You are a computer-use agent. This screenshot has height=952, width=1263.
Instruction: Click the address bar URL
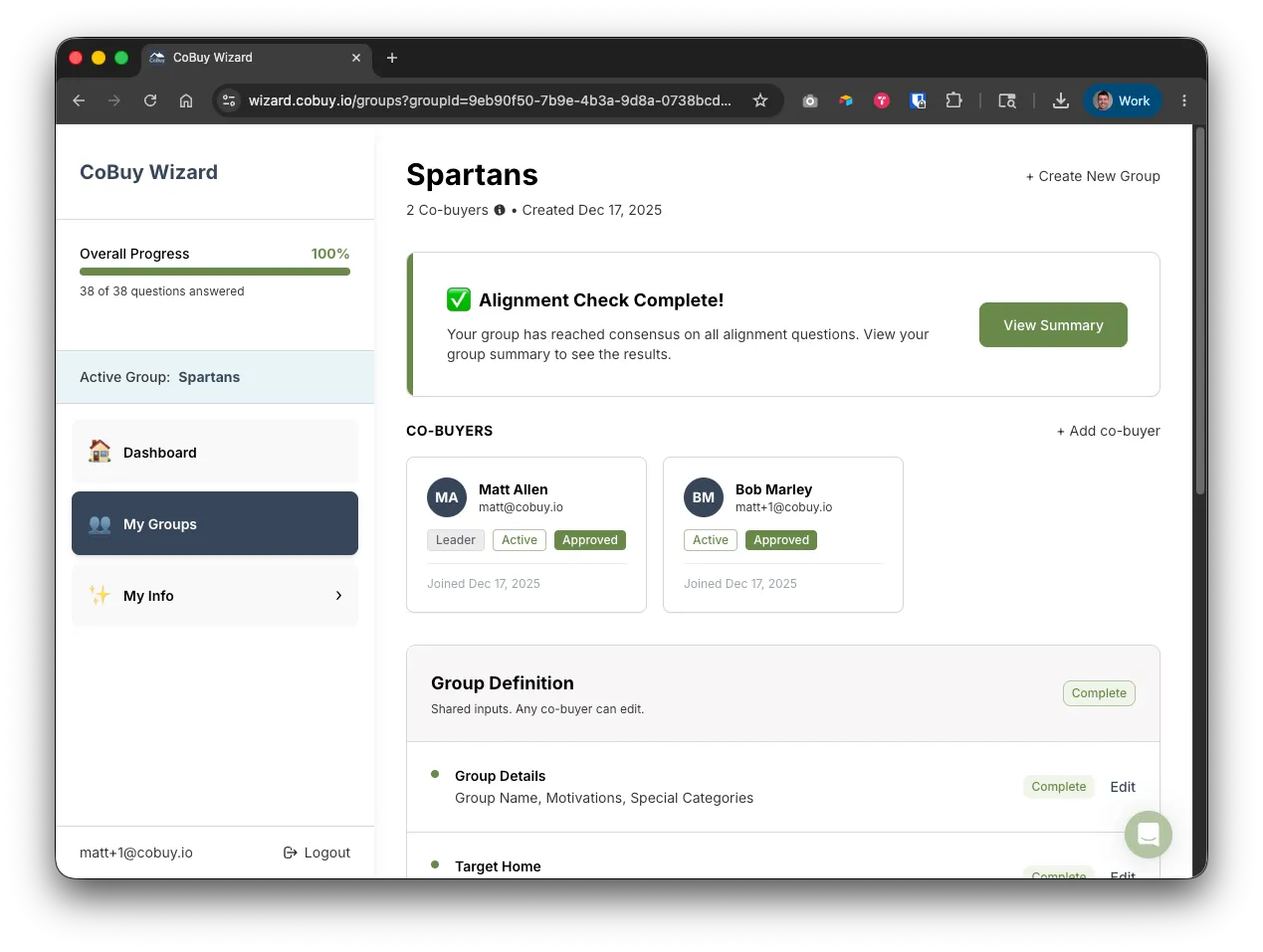pos(490,100)
